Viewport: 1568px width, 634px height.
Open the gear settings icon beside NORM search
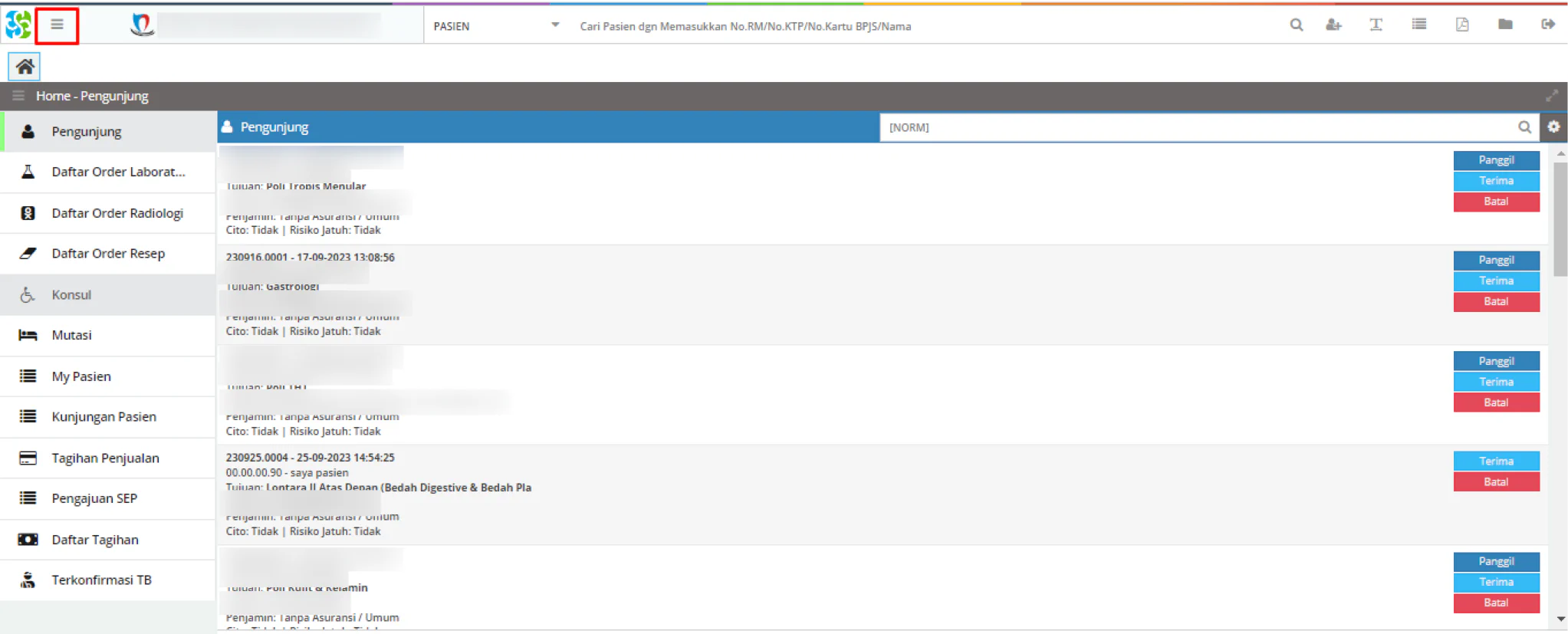point(1553,127)
